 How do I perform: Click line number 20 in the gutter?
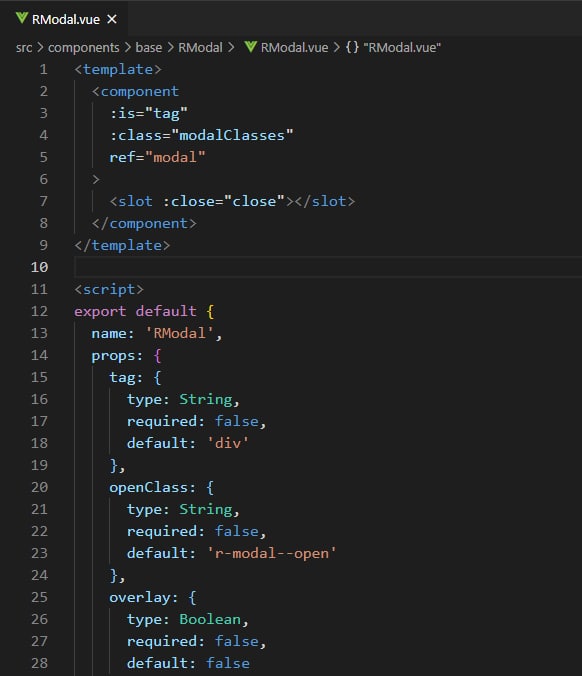[39, 487]
